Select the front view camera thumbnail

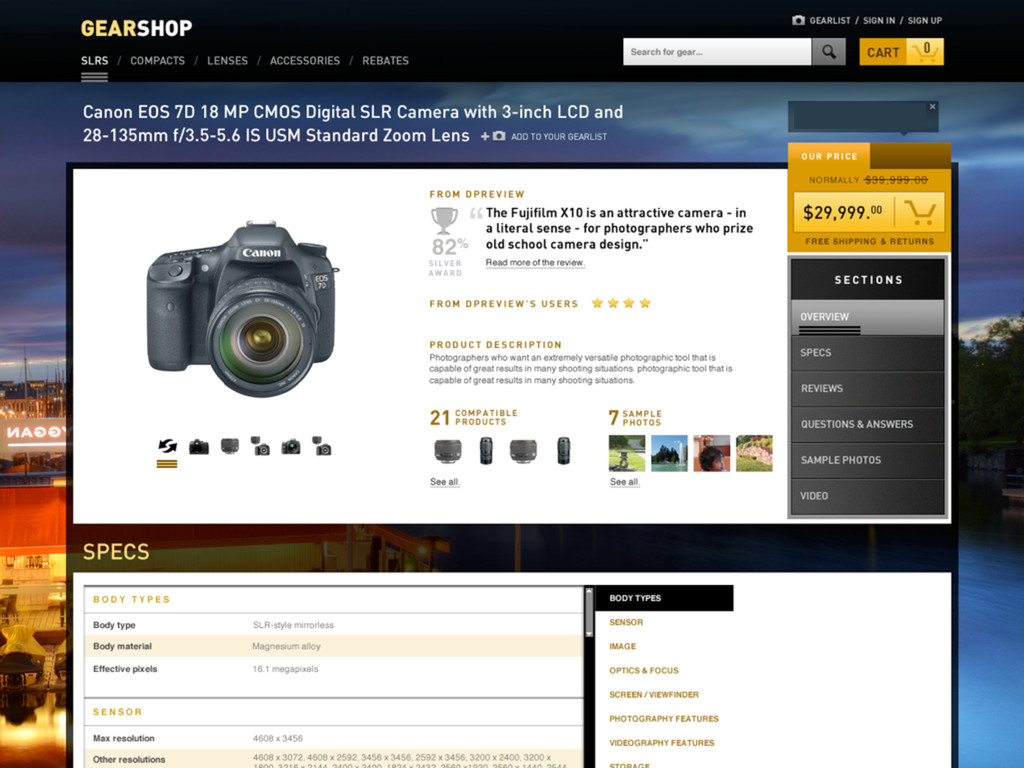pyautogui.click(x=199, y=447)
